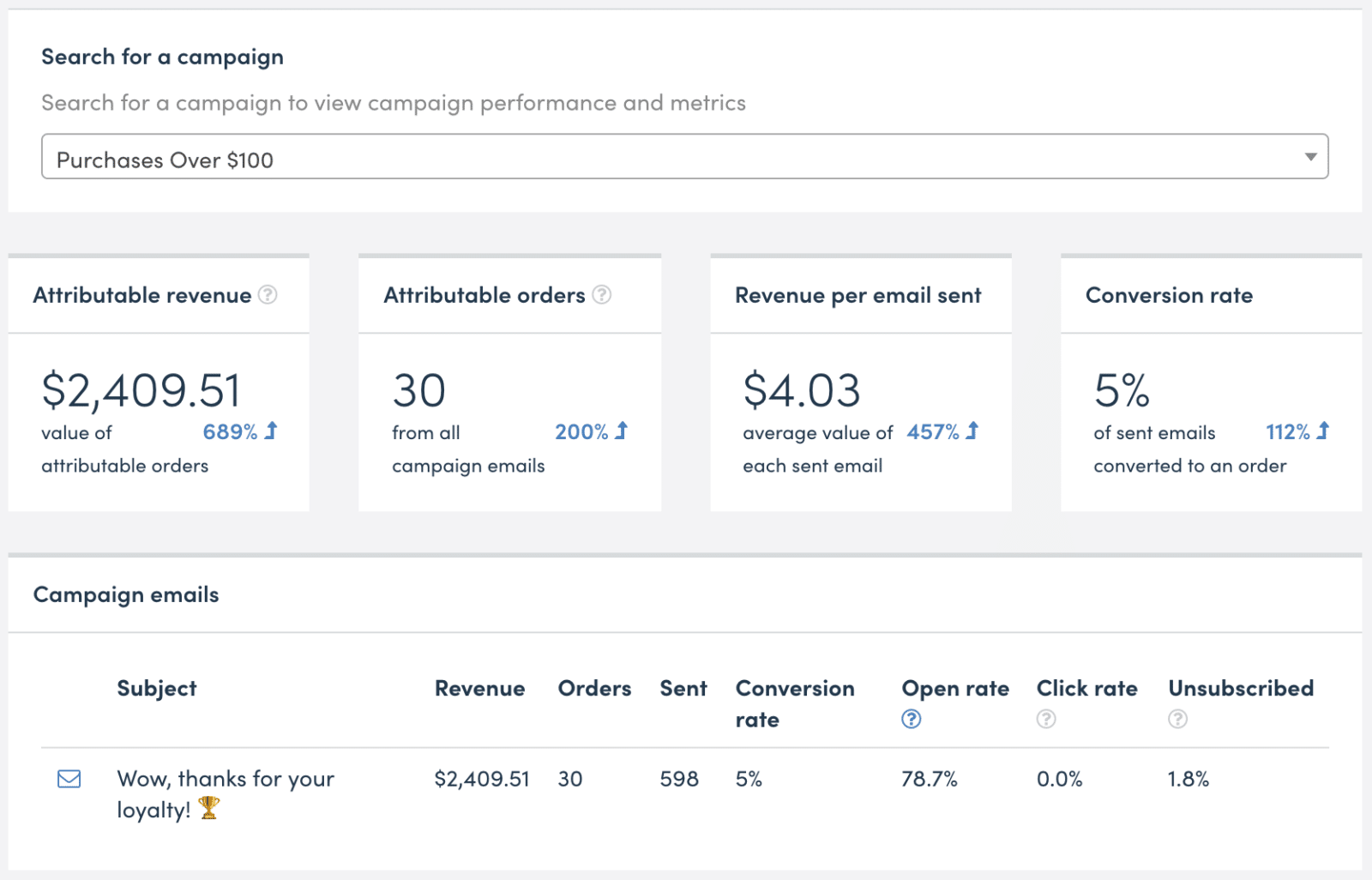This screenshot has width=1372, height=880.
Task: Click inside the campaign search field
Action: click(343, 157)
